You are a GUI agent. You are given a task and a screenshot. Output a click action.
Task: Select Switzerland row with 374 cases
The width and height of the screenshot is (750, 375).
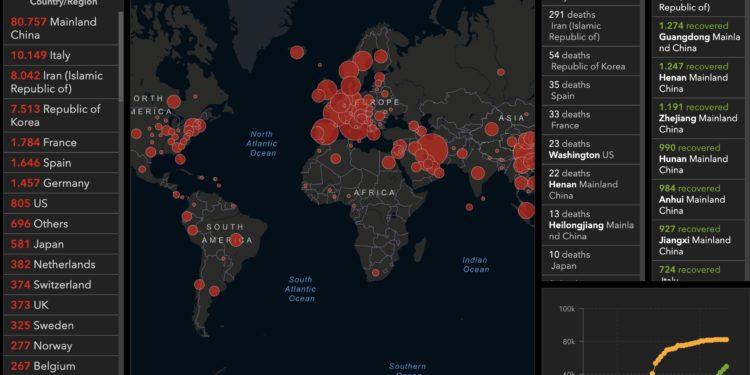(61, 285)
